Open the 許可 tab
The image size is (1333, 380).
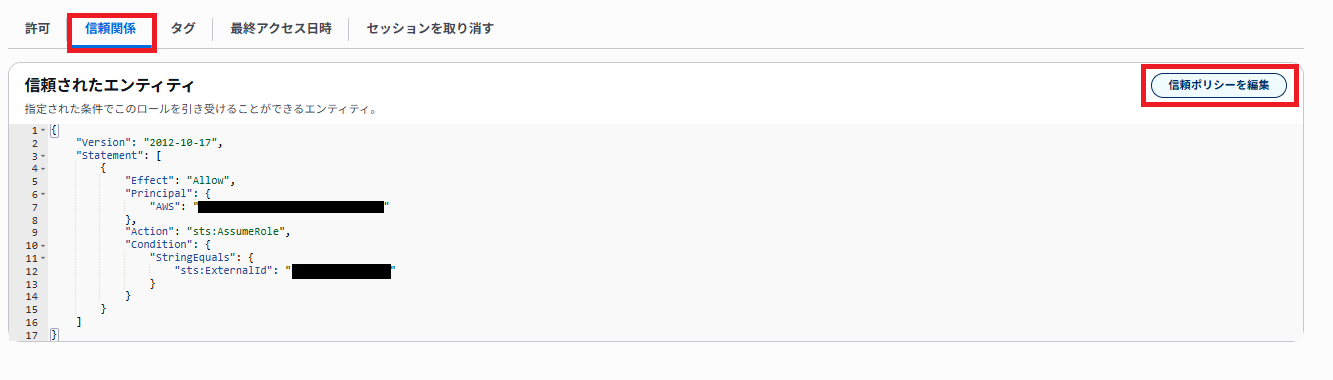tap(37, 28)
